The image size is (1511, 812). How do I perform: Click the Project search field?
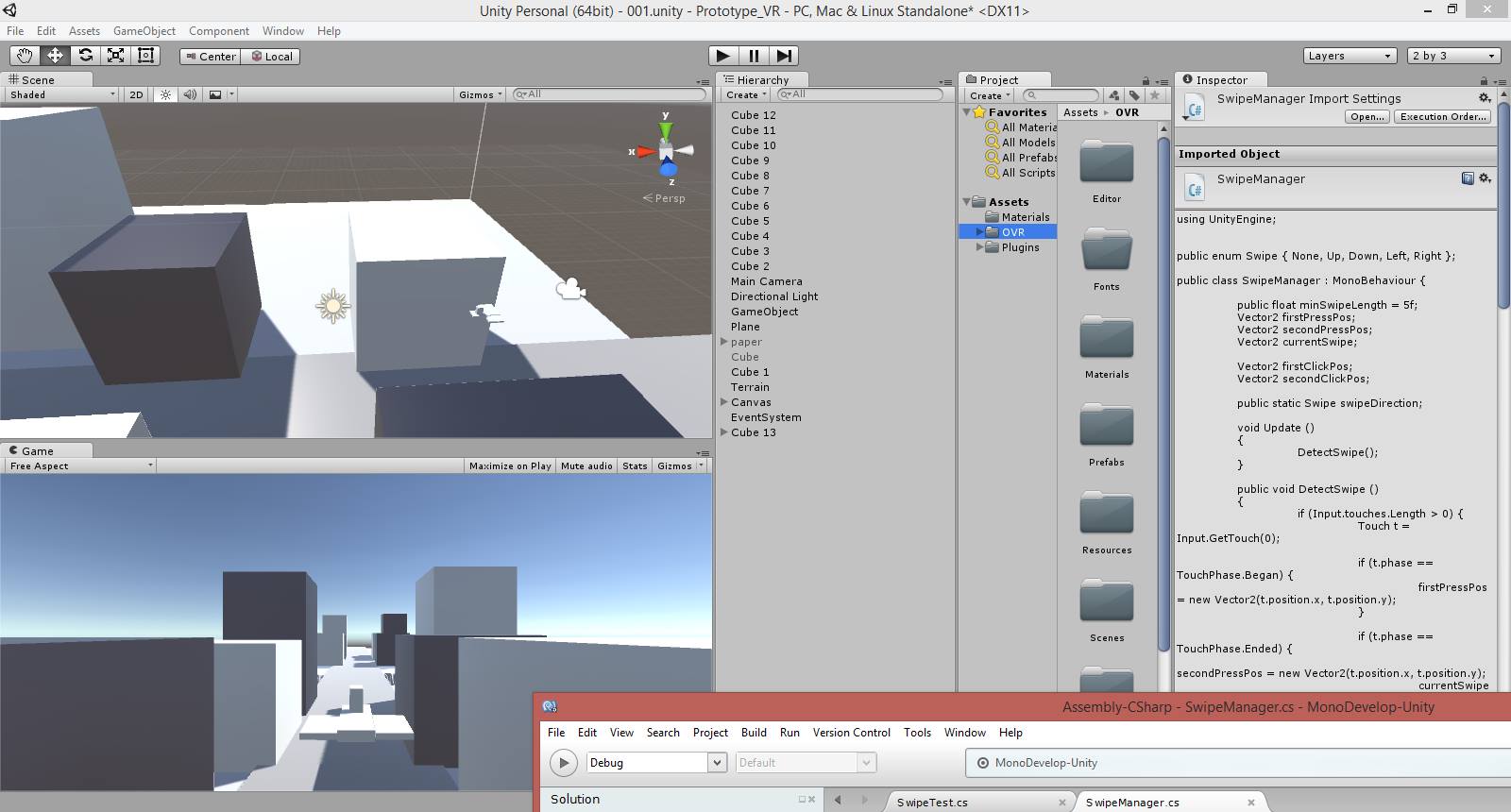(x=1061, y=95)
